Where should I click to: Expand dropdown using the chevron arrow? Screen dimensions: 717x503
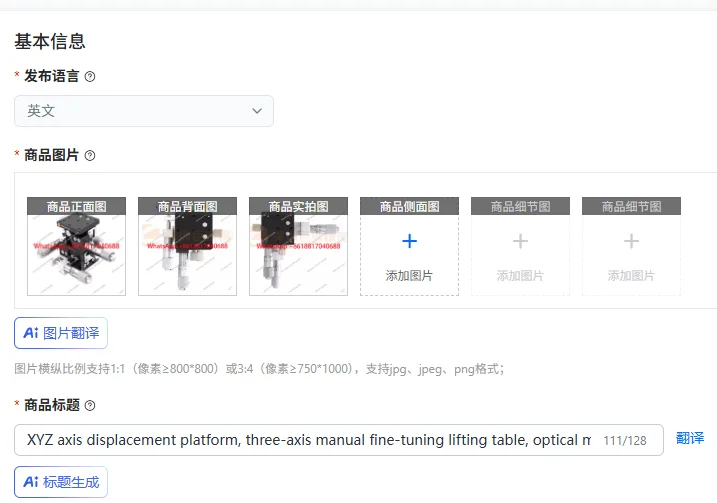[257, 111]
